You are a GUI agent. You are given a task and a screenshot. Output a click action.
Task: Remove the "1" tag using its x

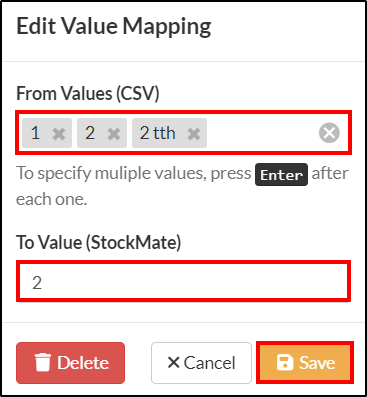click(x=59, y=134)
